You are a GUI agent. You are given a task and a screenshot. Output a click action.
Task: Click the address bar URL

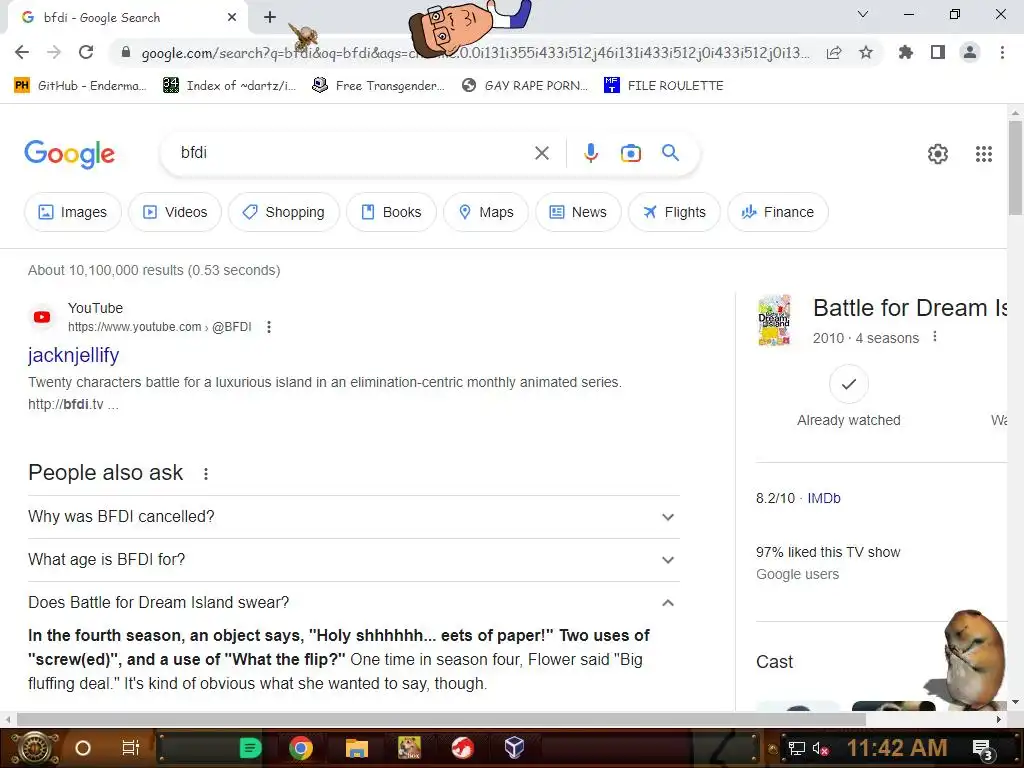(475, 53)
